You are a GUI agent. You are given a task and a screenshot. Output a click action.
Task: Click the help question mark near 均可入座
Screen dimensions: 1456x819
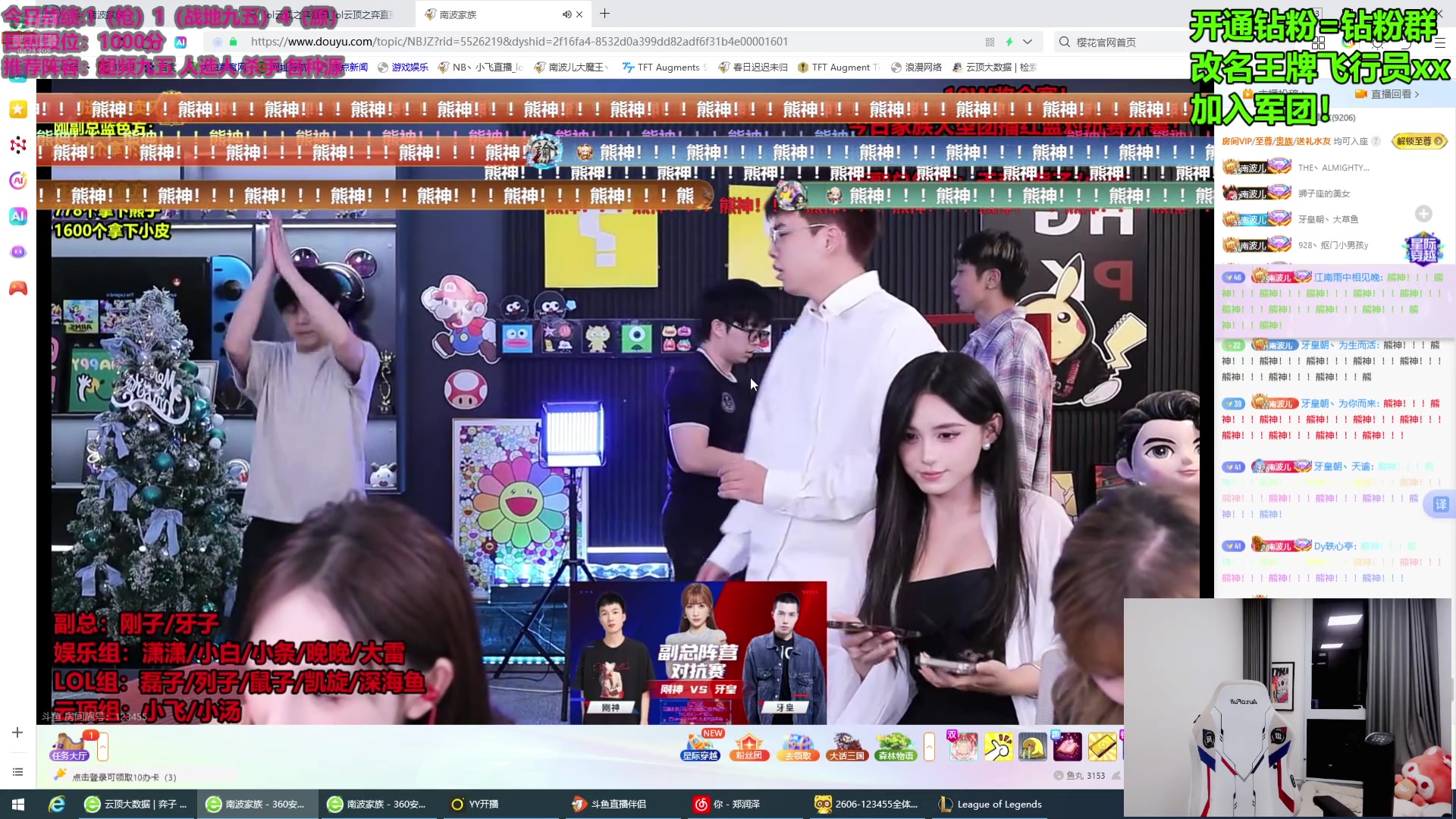pyautogui.click(x=1376, y=141)
